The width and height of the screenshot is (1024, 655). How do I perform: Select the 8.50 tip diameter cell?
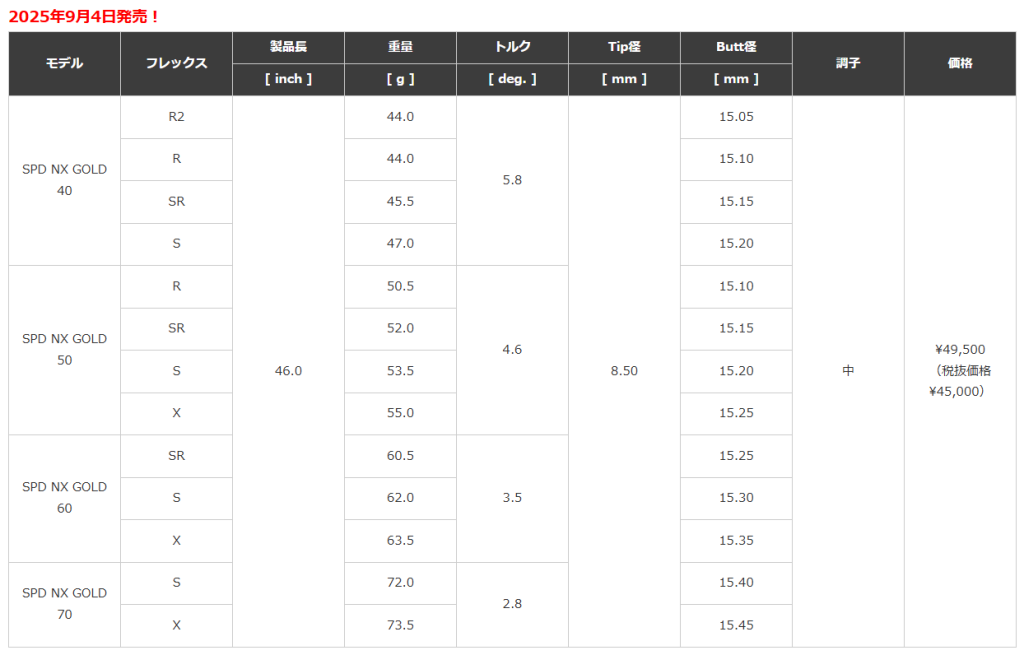624,370
